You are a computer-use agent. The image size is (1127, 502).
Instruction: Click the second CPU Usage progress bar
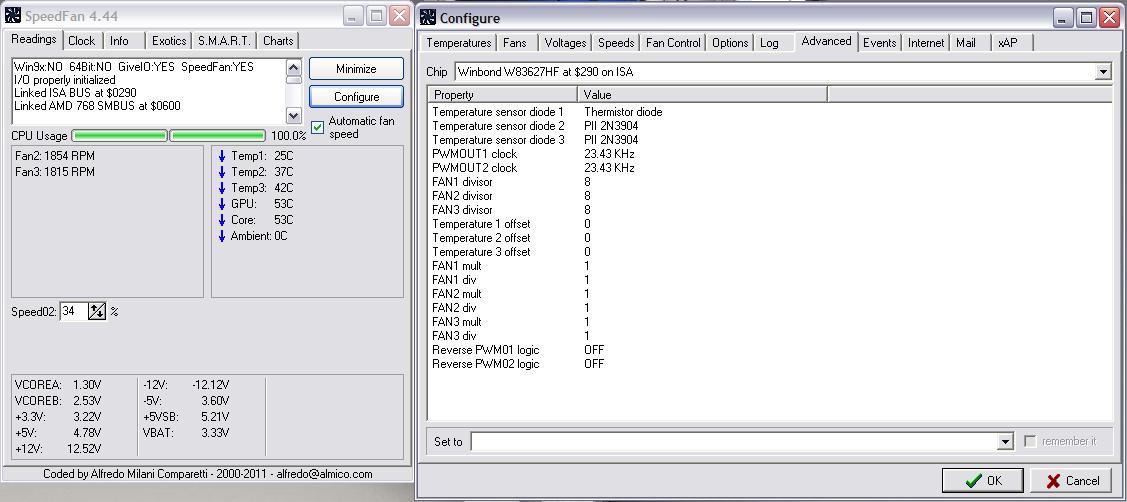pyautogui.click(x=218, y=135)
